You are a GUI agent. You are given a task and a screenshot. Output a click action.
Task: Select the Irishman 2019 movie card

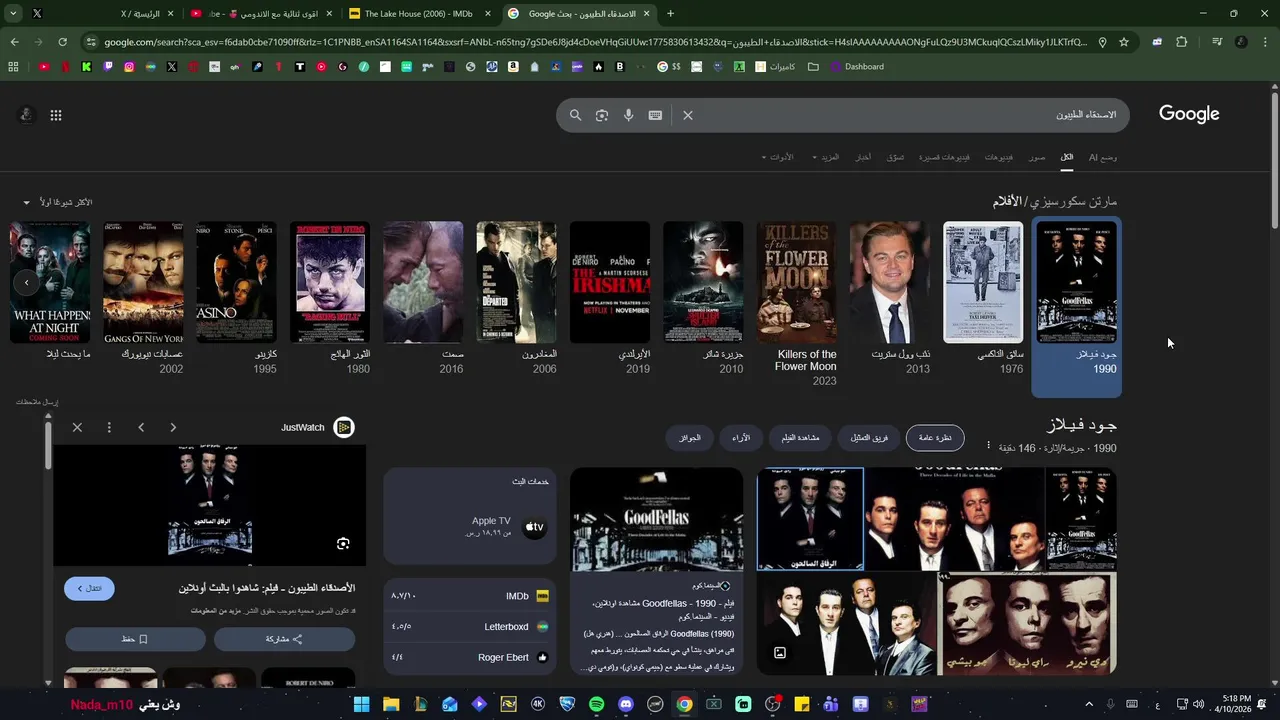click(610, 298)
